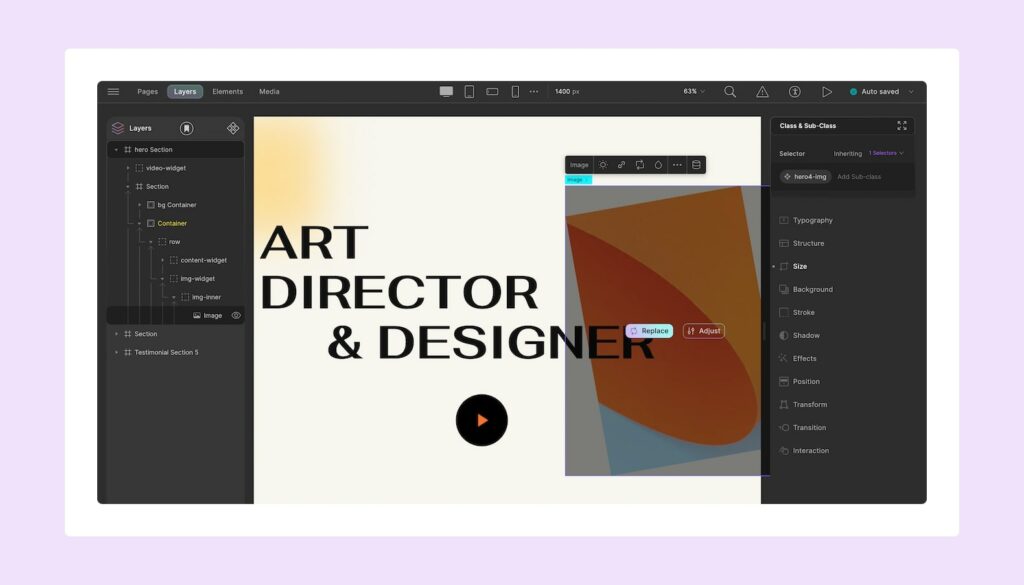
Task: Open the accessibility checker icon
Action: tap(794, 91)
